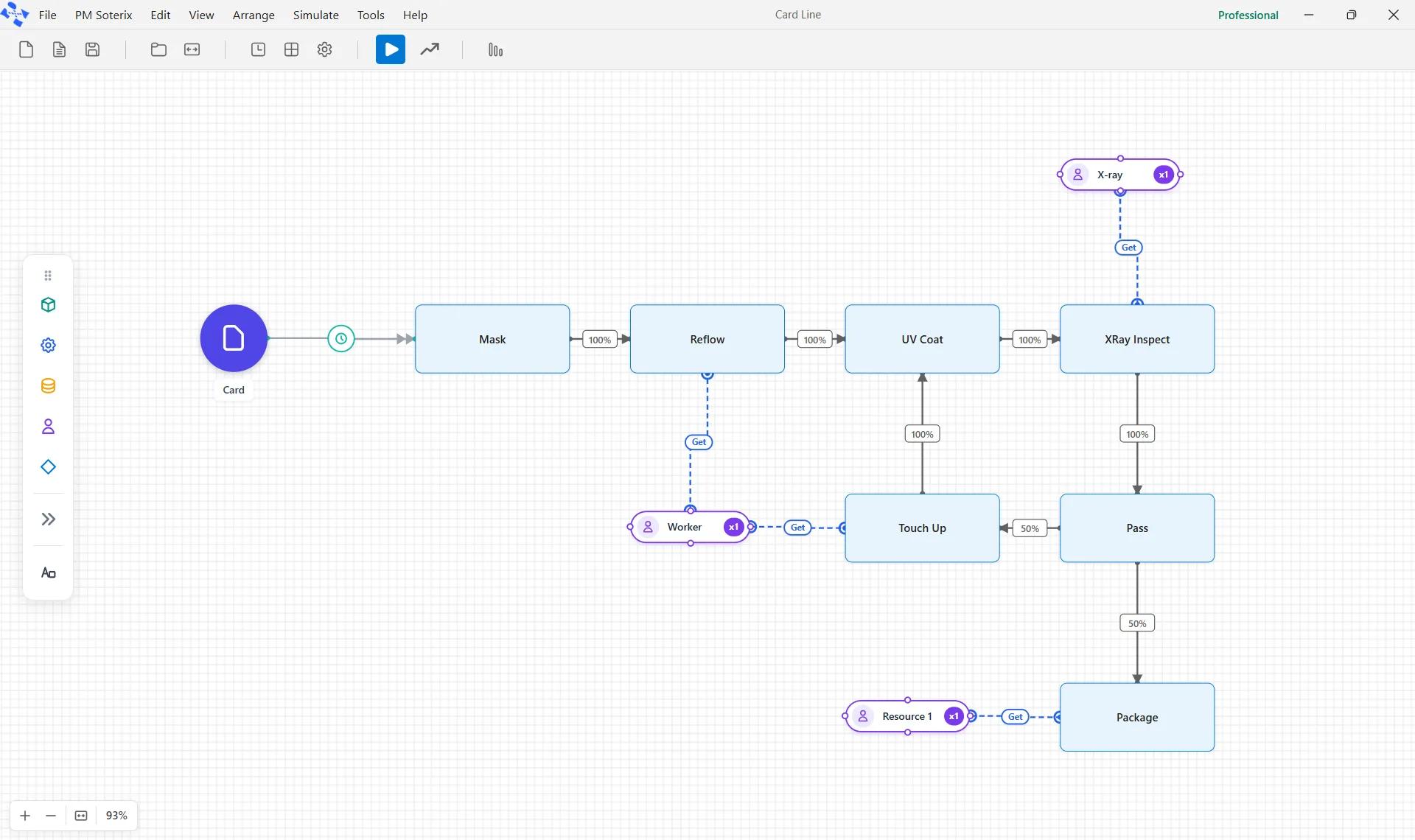Select the text label tool
1415x840 pixels.
pos(48,573)
